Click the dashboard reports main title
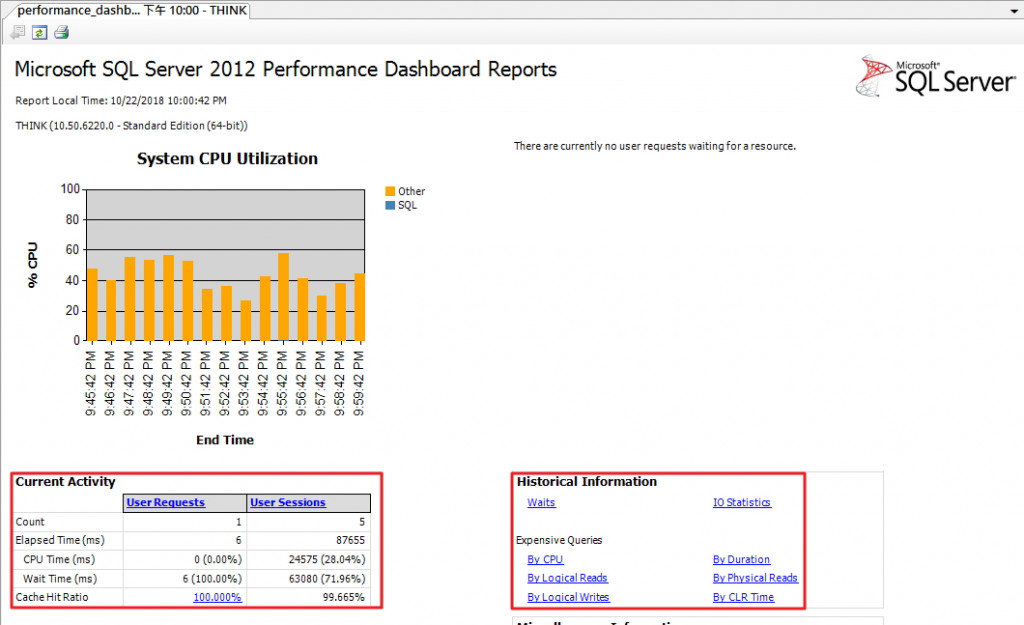Screen dimensions: 1024x625 click(x=285, y=69)
